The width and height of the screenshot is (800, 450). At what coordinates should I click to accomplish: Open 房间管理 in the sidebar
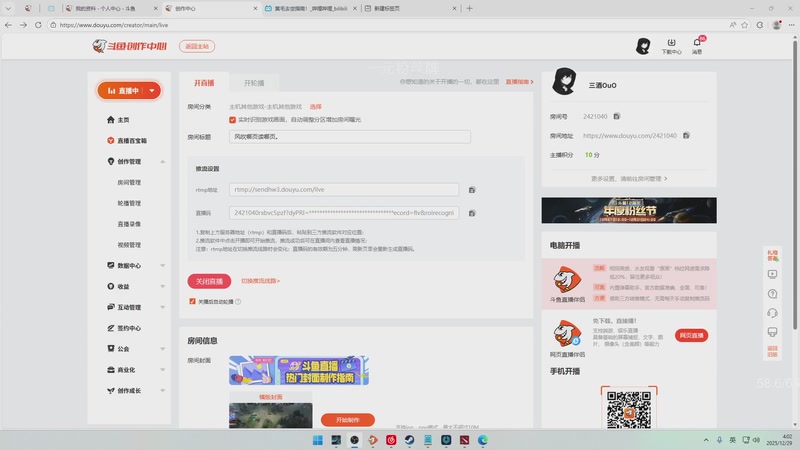pos(129,182)
